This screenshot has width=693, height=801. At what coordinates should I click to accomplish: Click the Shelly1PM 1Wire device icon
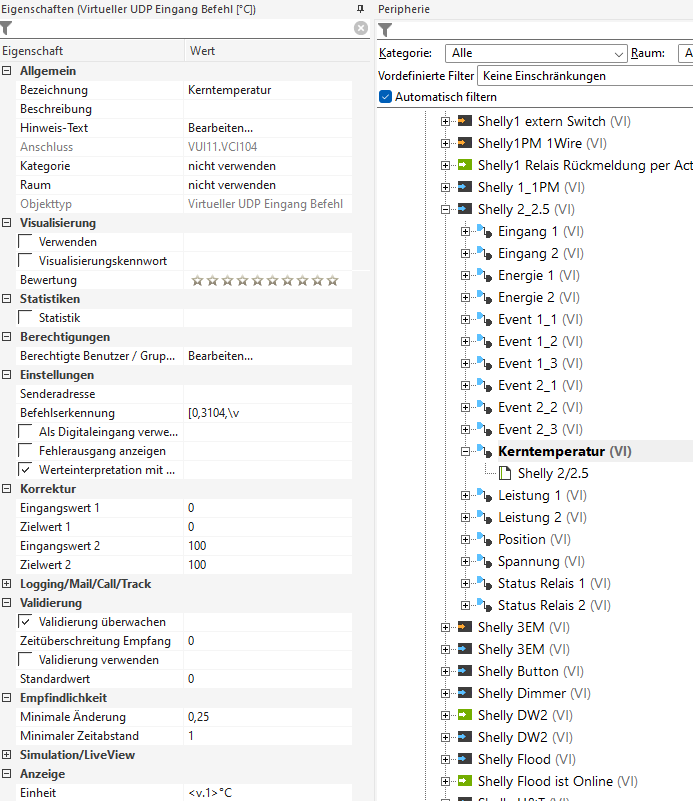(465, 143)
